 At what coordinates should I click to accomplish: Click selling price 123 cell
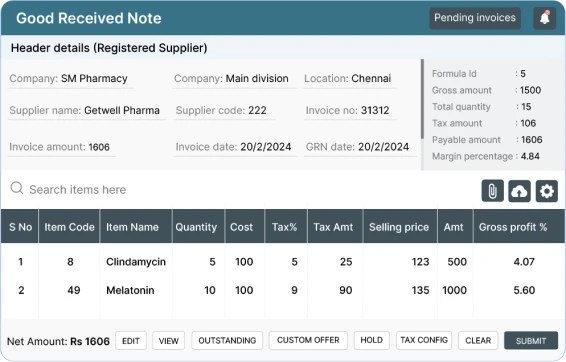pos(421,262)
